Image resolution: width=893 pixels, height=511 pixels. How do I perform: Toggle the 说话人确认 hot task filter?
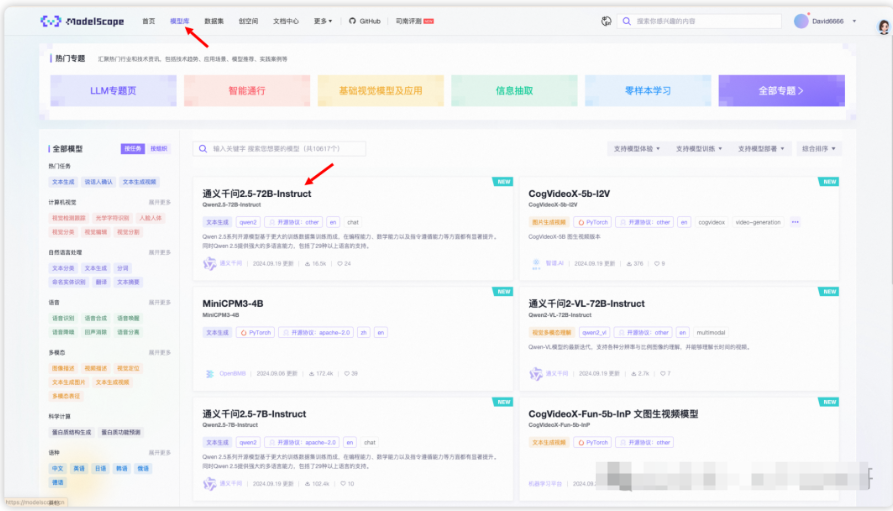[x=99, y=182]
